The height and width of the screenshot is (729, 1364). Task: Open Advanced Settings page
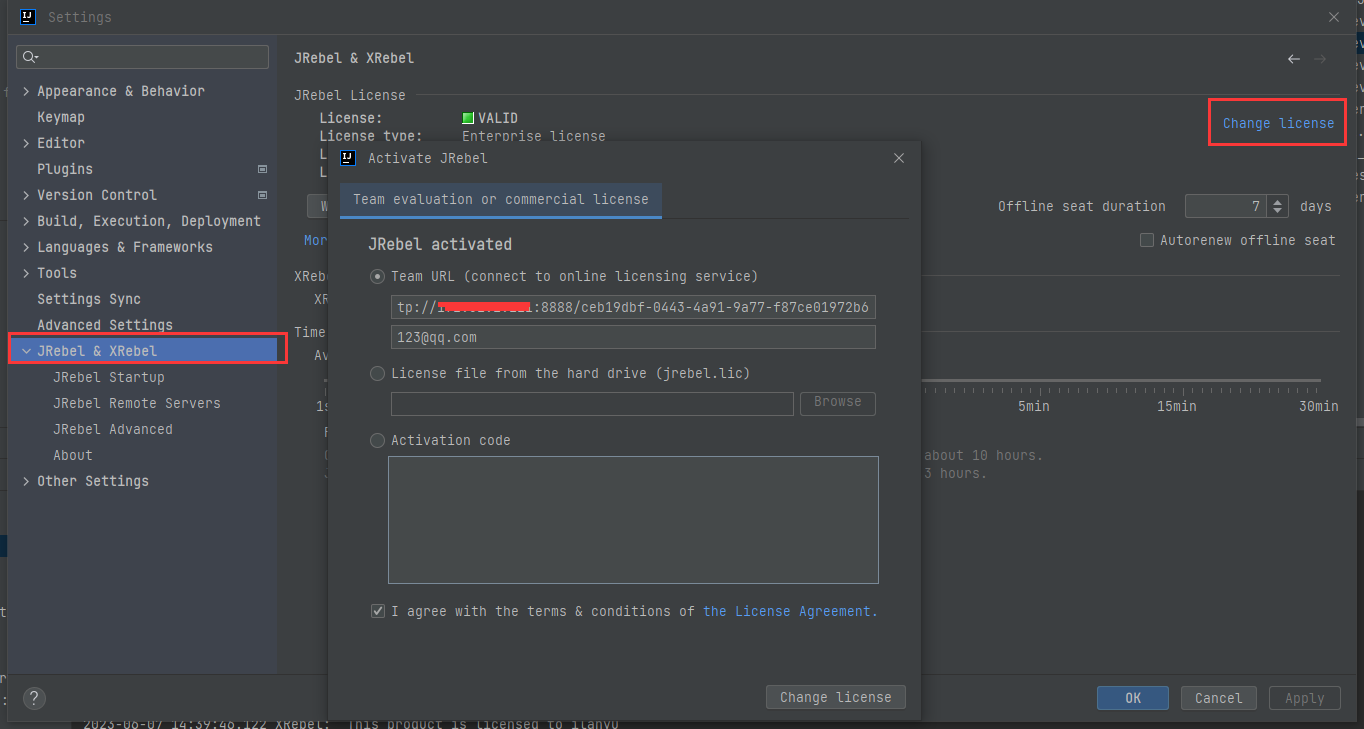point(105,325)
